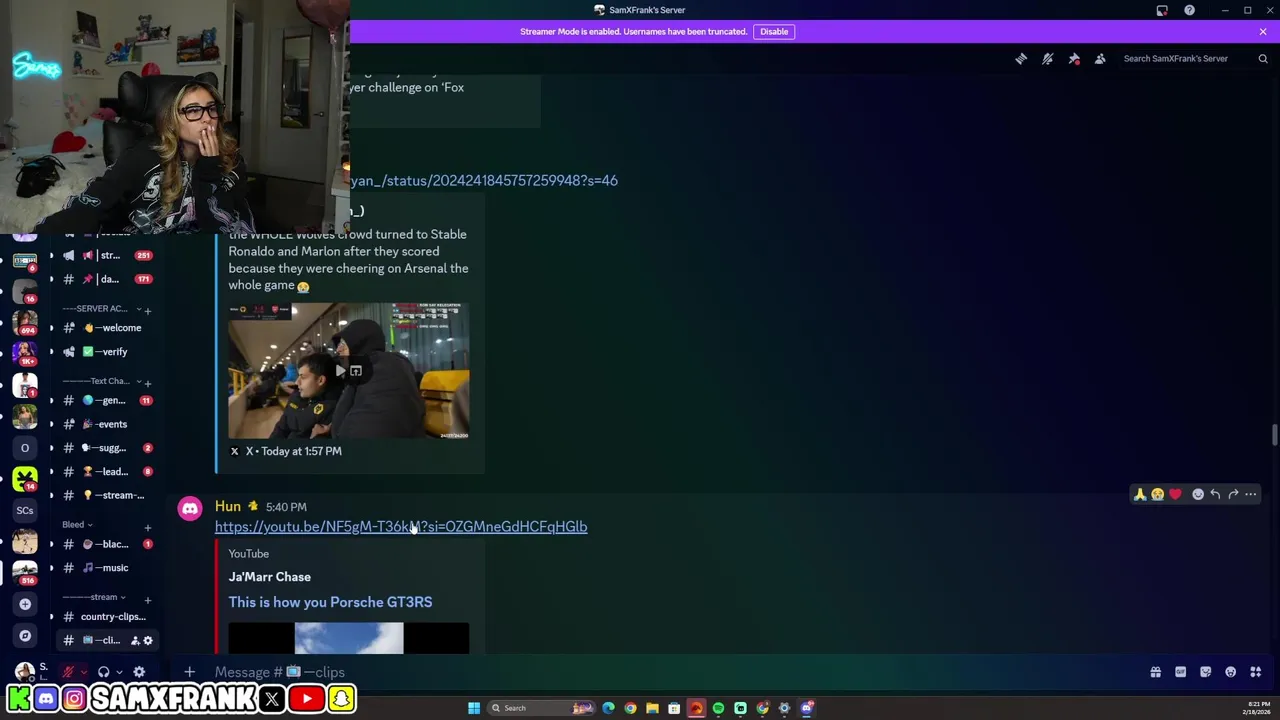Toggle microphone mute in user panel
This screenshot has height=720, width=1280.
(x=68, y=672)
